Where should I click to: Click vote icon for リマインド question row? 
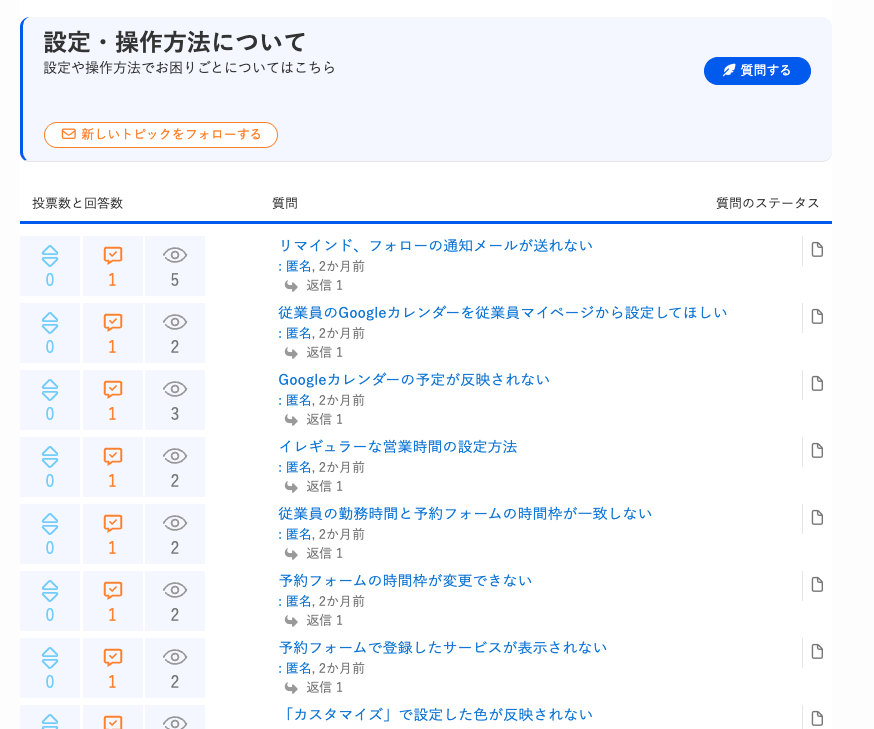50,255
